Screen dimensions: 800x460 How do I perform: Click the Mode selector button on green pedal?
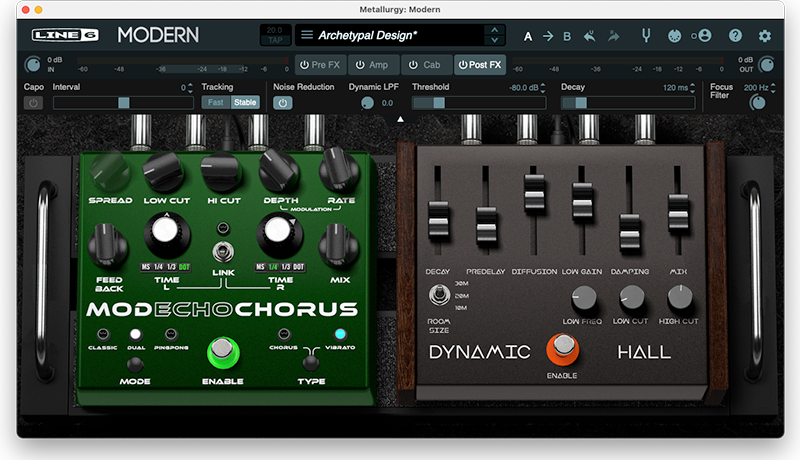[x=135, y=364]
